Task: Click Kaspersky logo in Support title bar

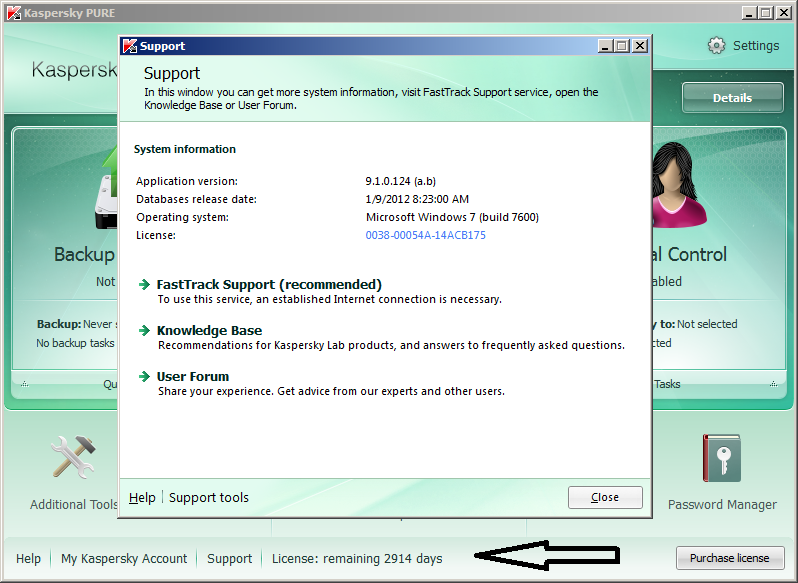Action: coord(130,46)
